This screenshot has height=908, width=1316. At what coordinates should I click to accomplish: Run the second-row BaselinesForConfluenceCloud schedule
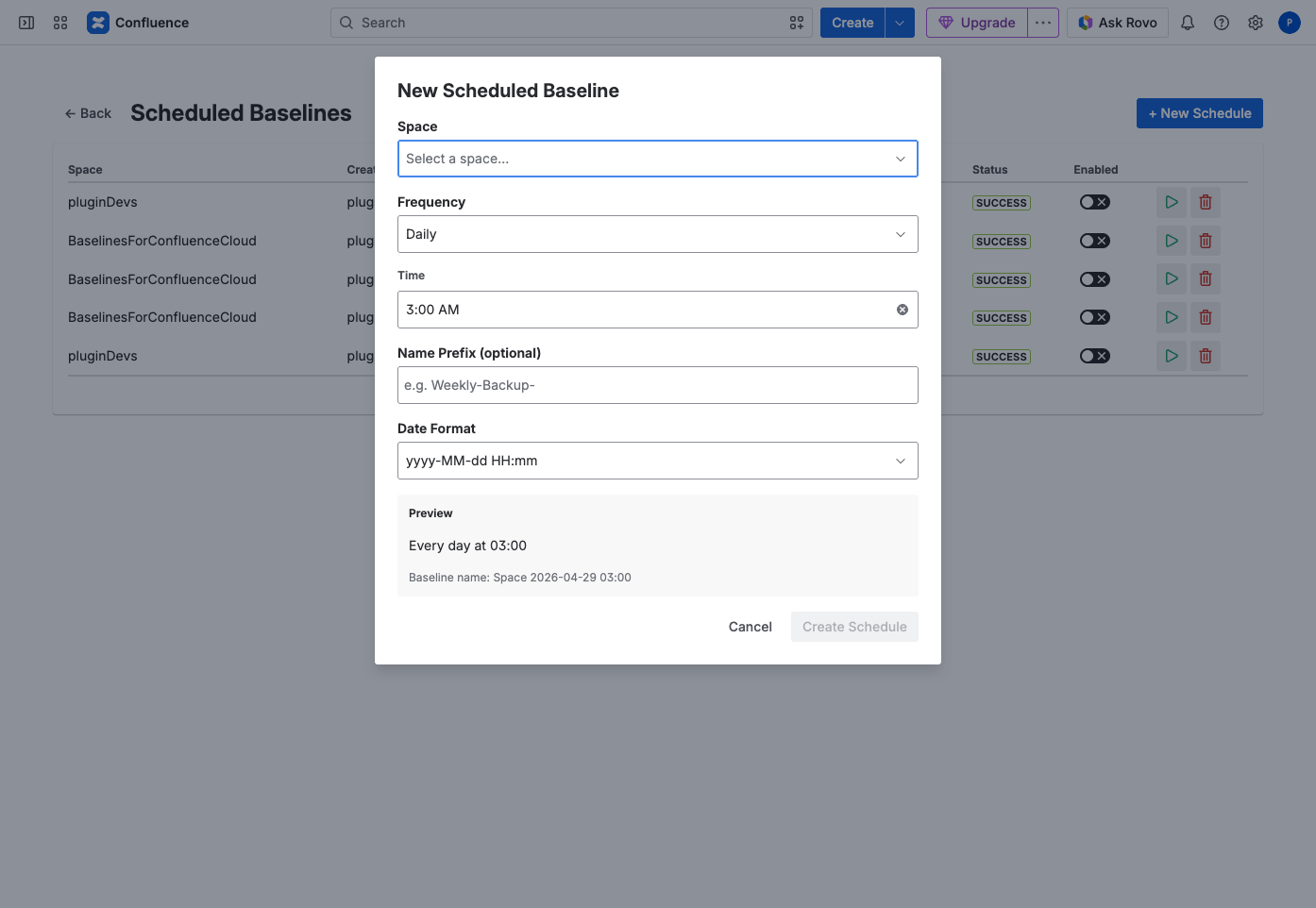(x=1172, y=241)
